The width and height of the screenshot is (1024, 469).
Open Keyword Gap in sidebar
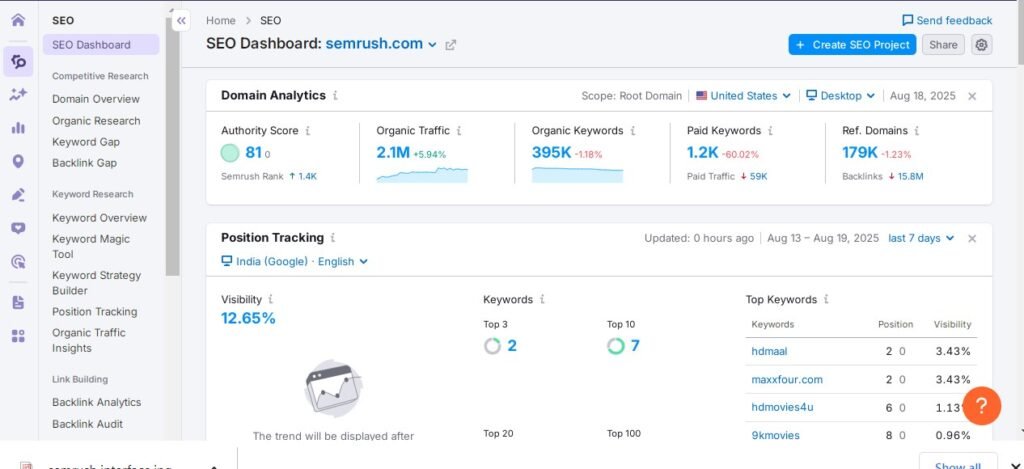[x=86, y=142]
